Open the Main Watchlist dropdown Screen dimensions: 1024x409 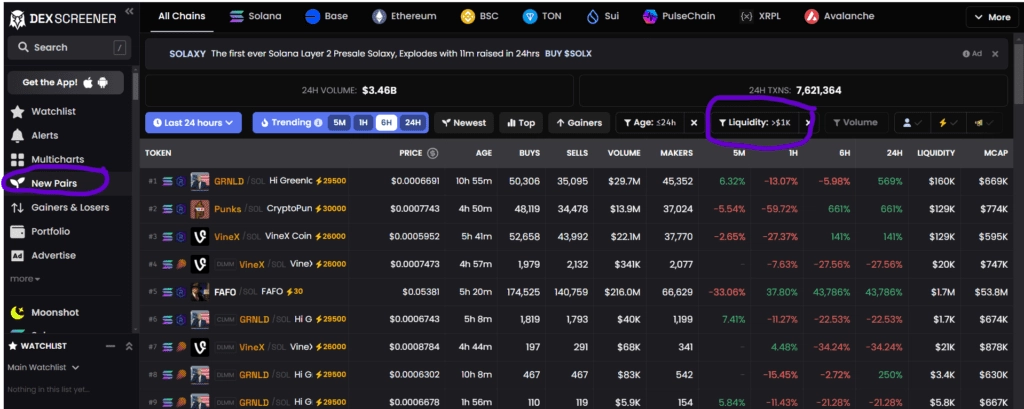pos(43,368)
